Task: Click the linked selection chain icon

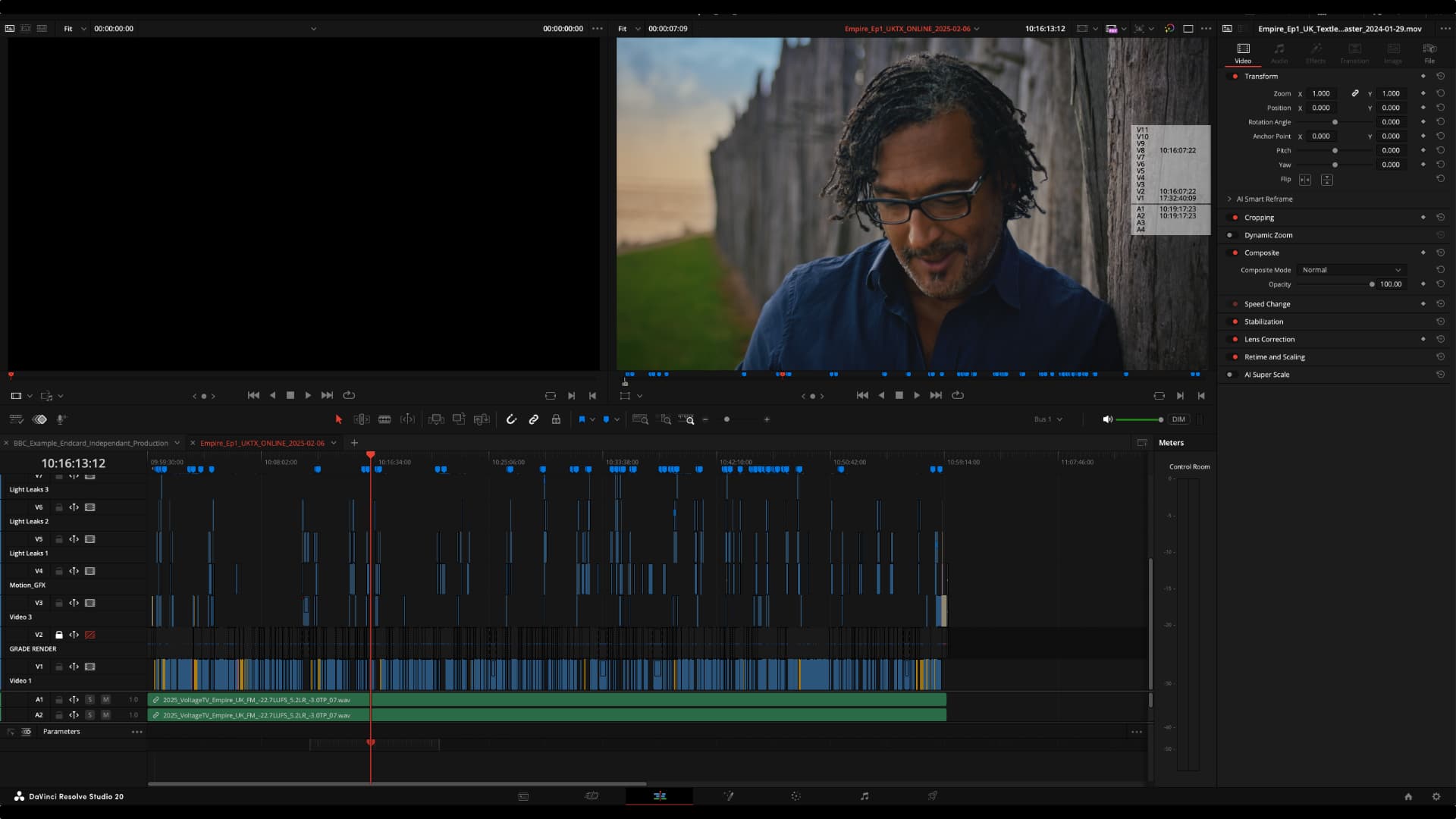Action: [x=534, y=419]
